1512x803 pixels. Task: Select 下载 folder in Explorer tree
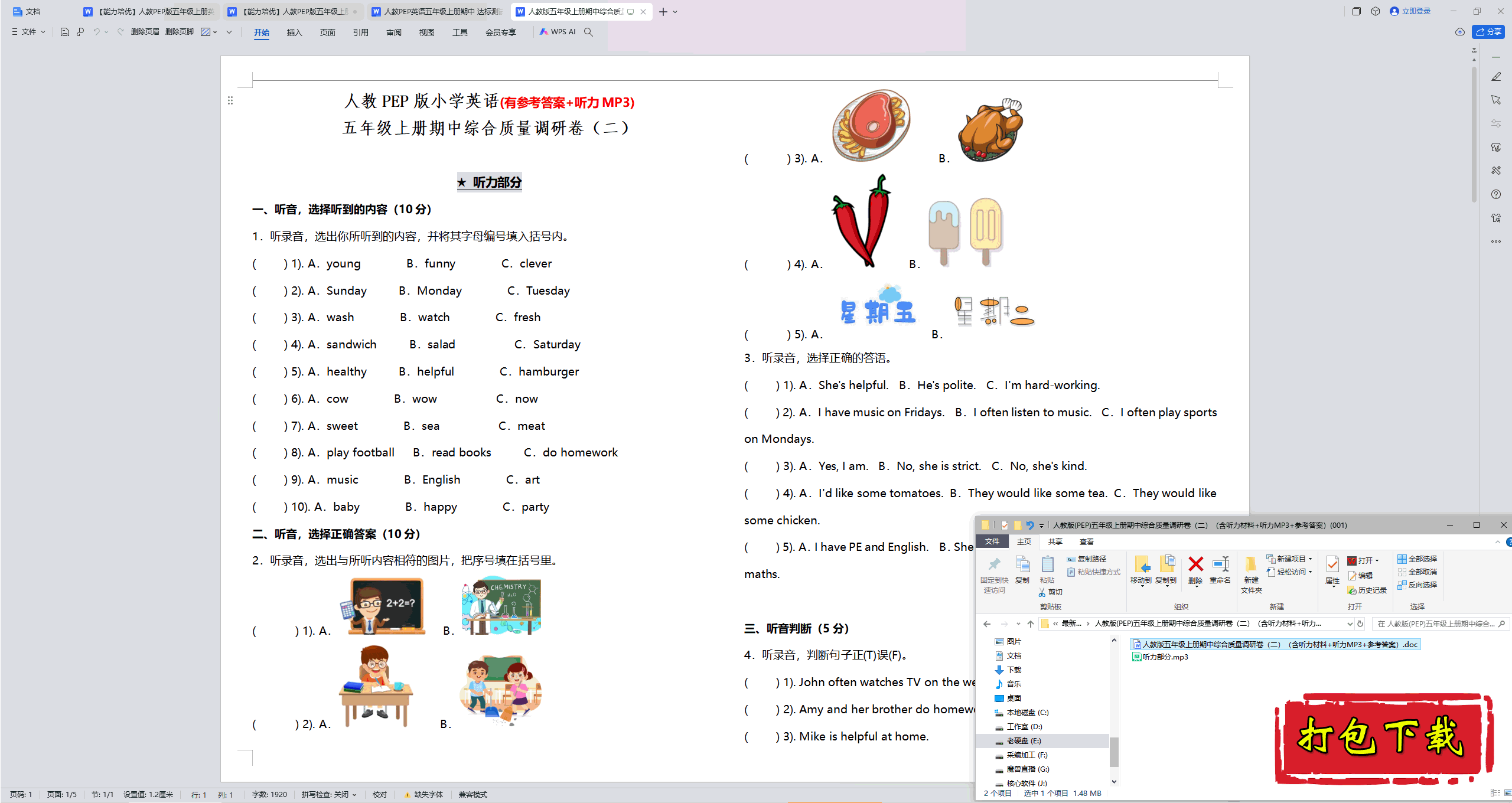pos(1008,670)
